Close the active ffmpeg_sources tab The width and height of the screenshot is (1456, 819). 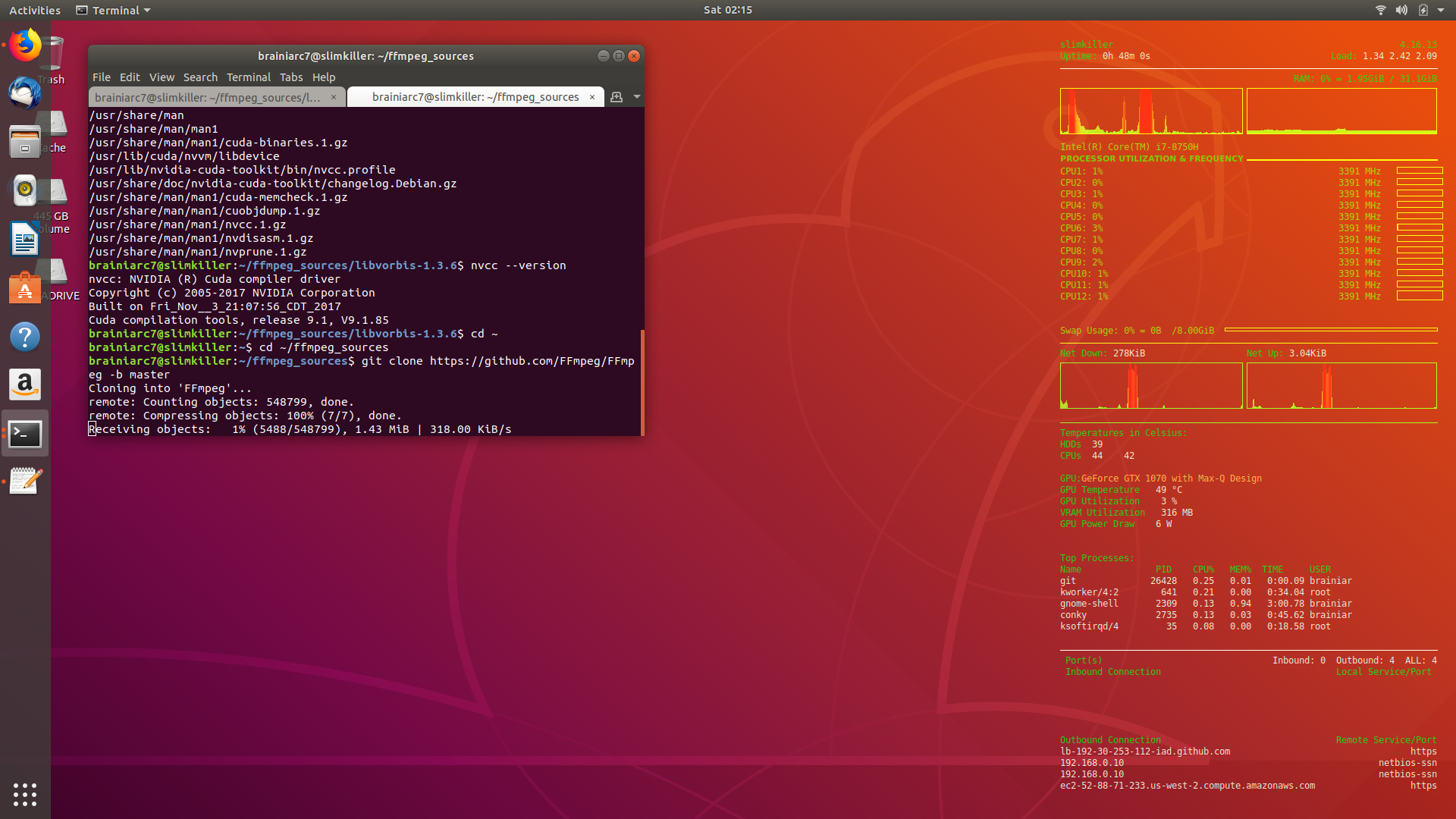pos(592,97)
